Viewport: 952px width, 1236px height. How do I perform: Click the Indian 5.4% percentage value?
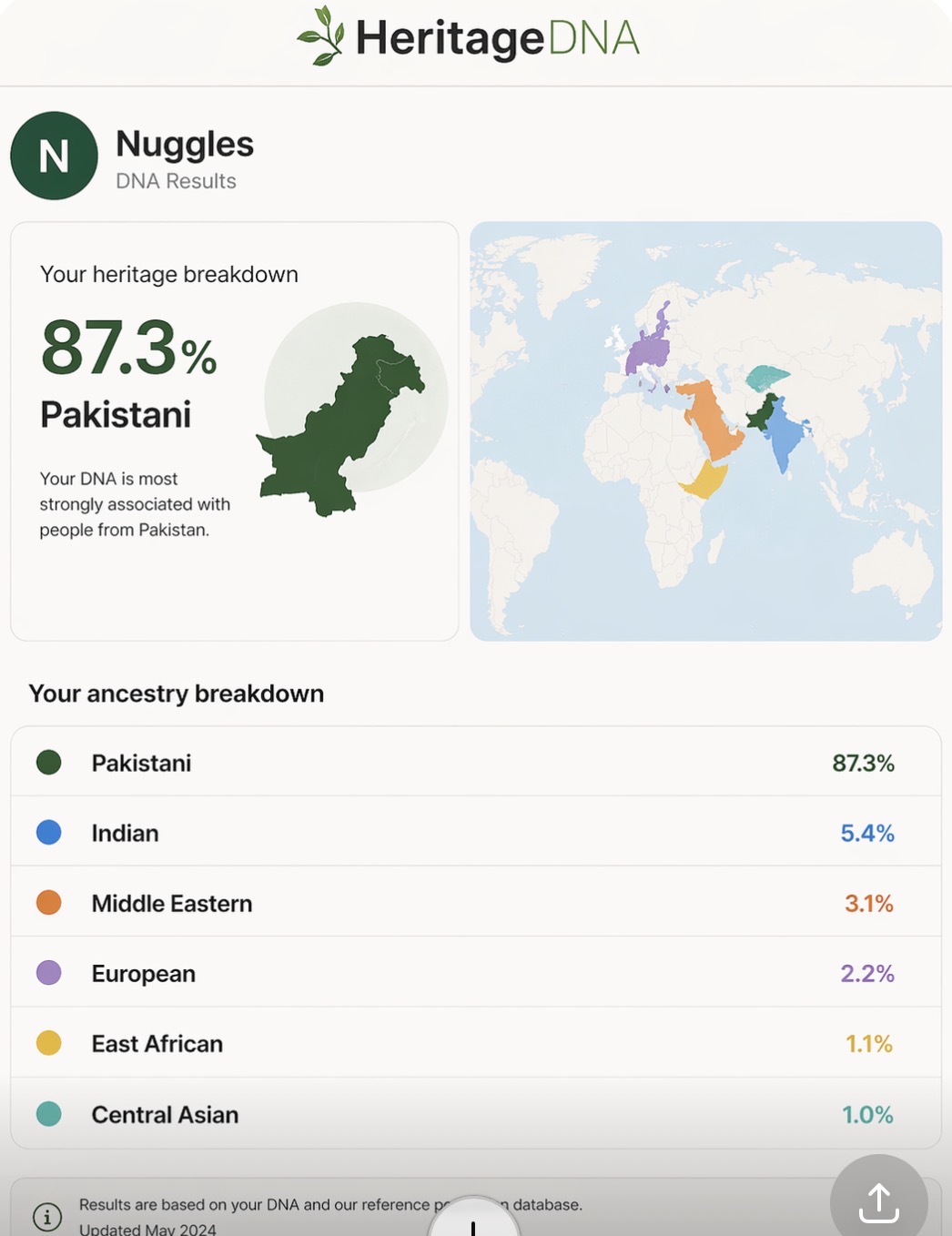(x=866, y=833)
